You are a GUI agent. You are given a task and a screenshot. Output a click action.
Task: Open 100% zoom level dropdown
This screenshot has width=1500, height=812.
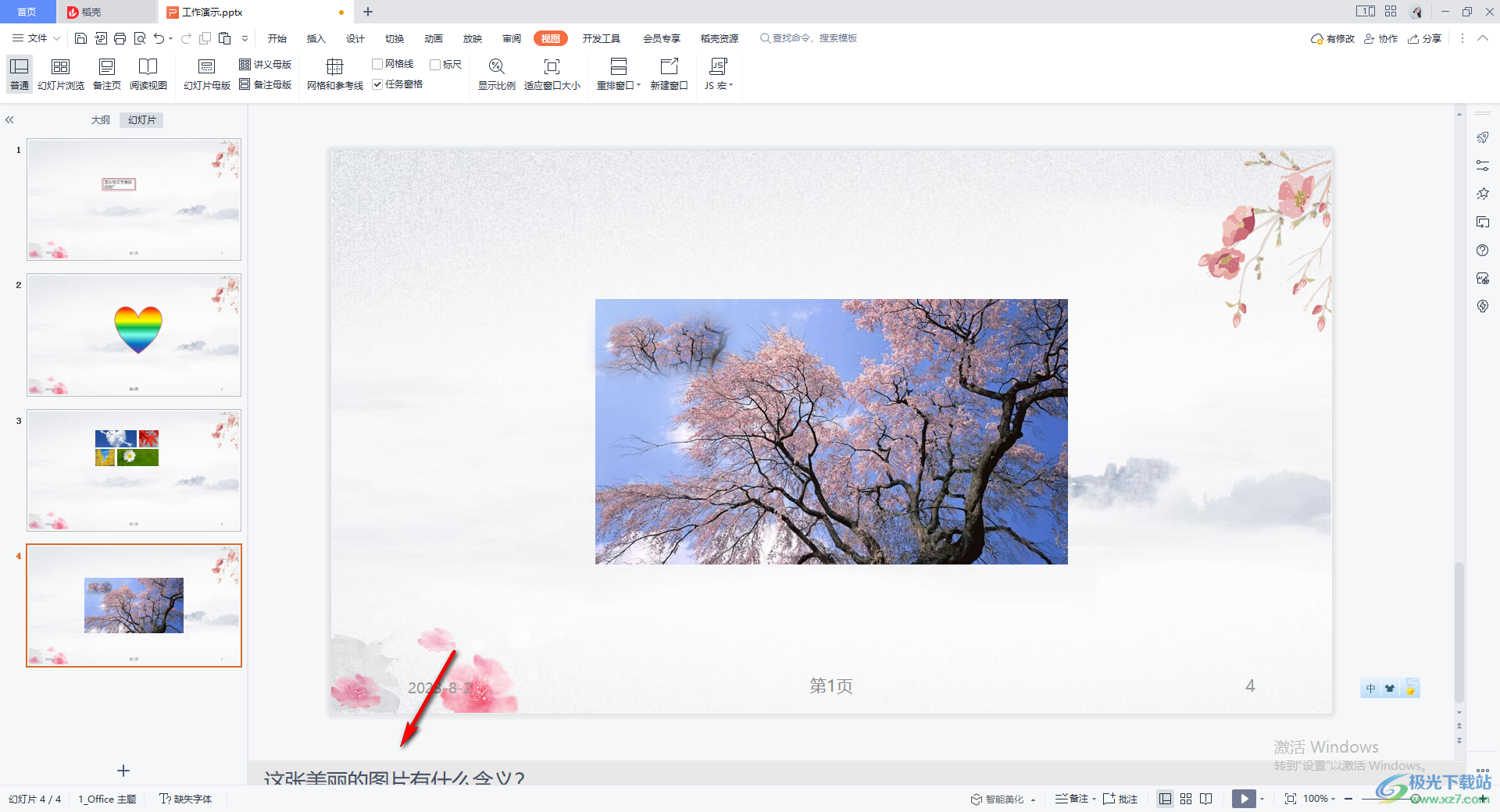(x=1320, y=799)
